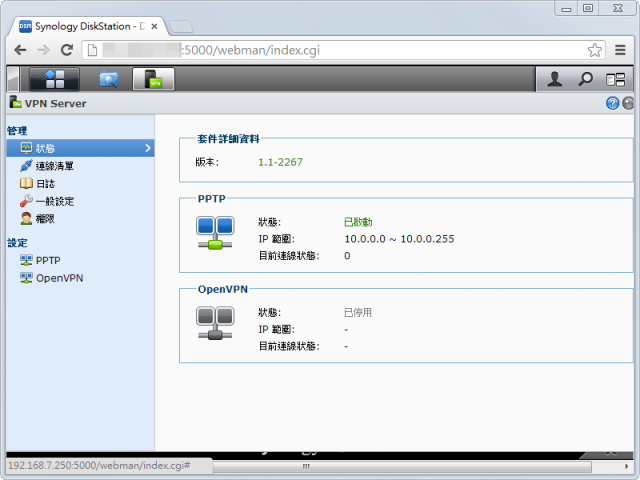The width and height of the screenshot is (640, 480).
Task: Close the Synology DiskStation tab
Action: pyautogui.click(x=154, y=27)
